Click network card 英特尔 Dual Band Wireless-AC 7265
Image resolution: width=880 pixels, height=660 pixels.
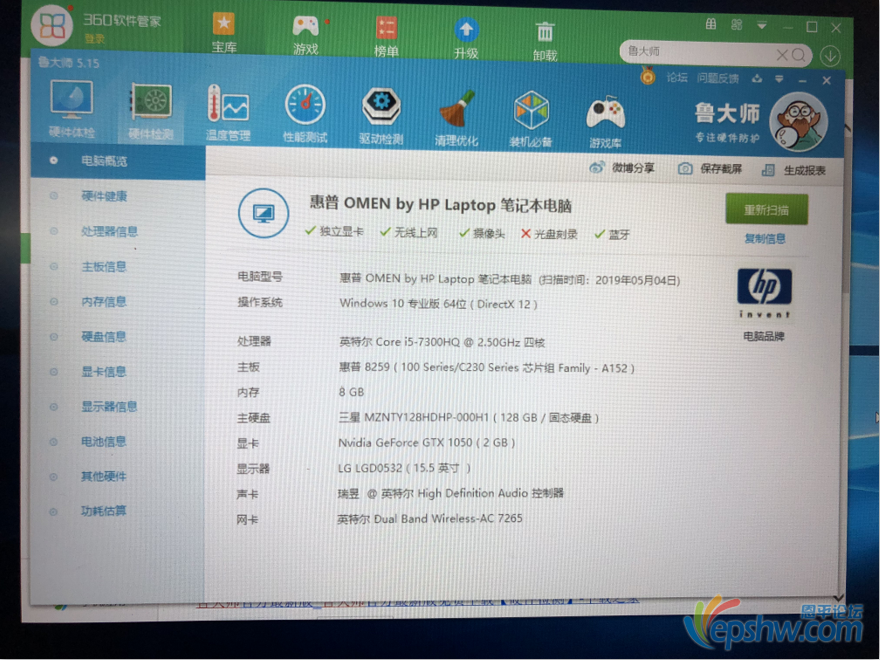[x=430, y=519]
